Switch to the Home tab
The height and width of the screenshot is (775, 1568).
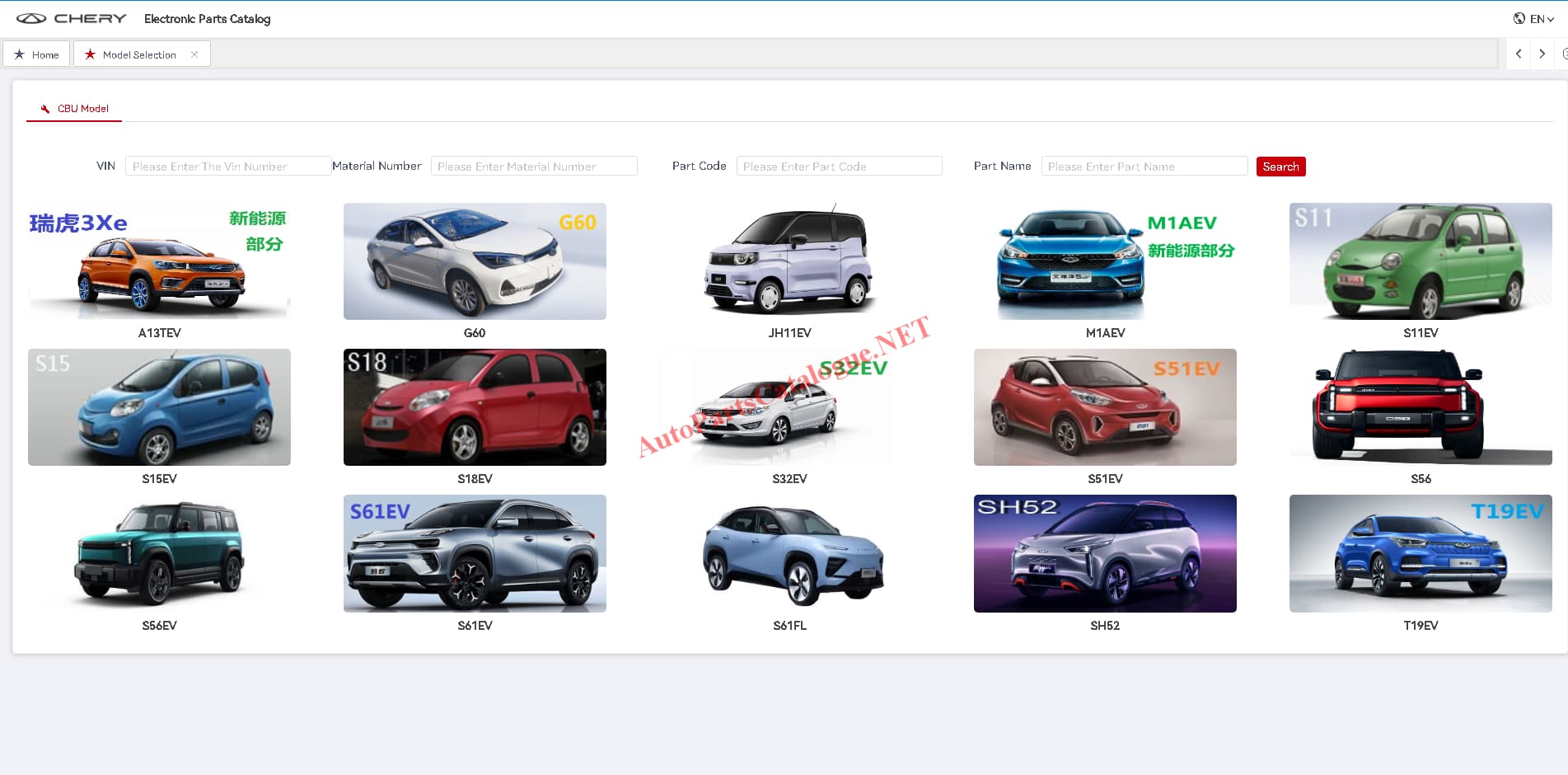coord(36,54)
